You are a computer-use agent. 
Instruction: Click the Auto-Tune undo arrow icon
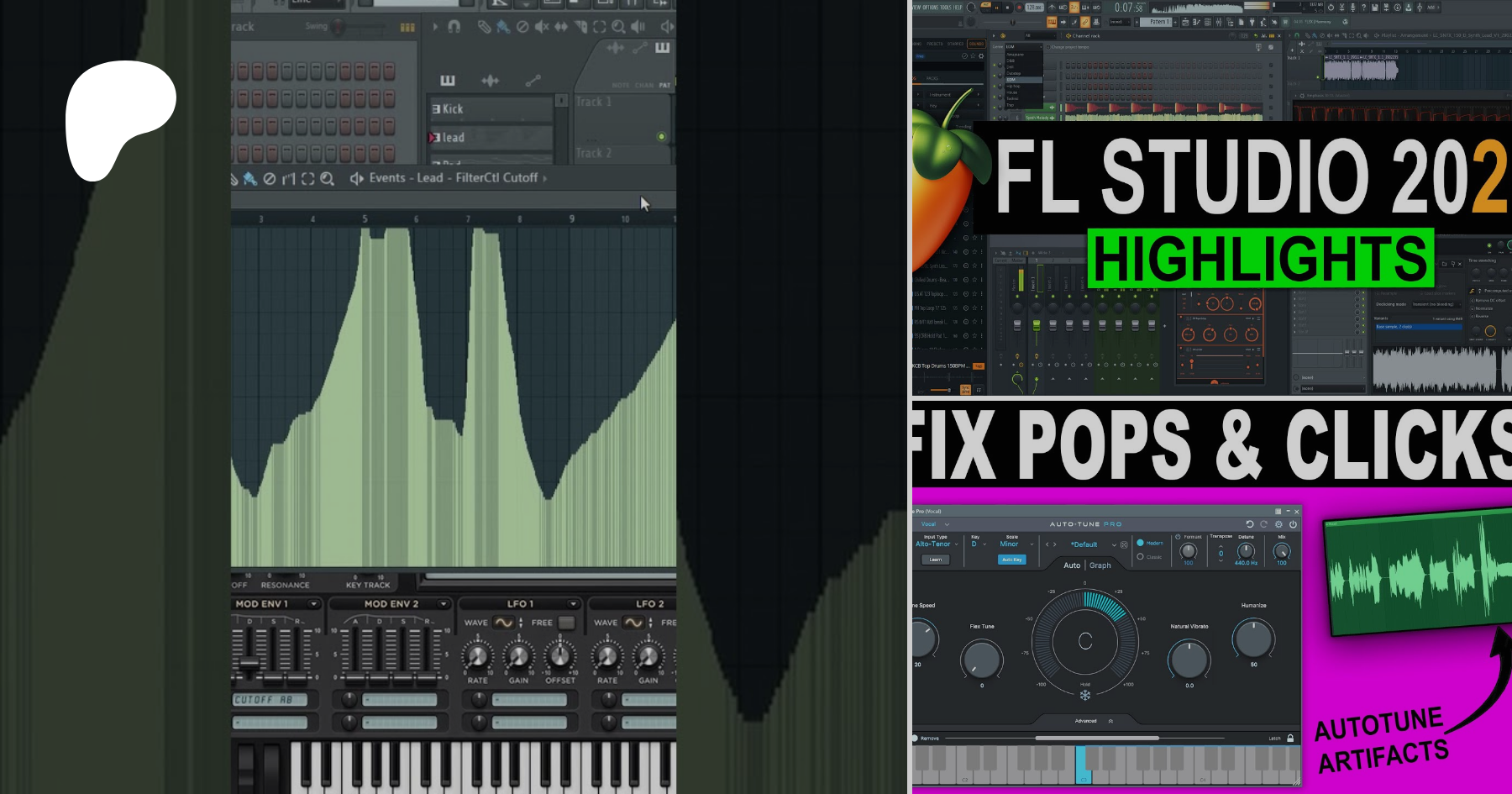pyautogui.click(x=1249, y=524)
